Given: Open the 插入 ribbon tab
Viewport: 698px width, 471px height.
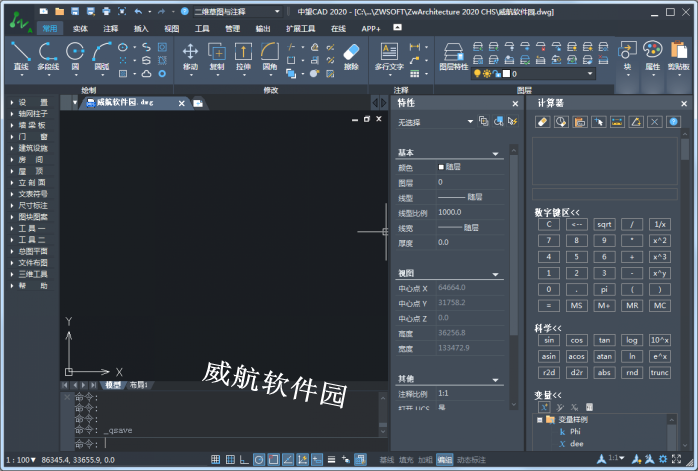Looking at the screenshot, I should tap(141, 28).
